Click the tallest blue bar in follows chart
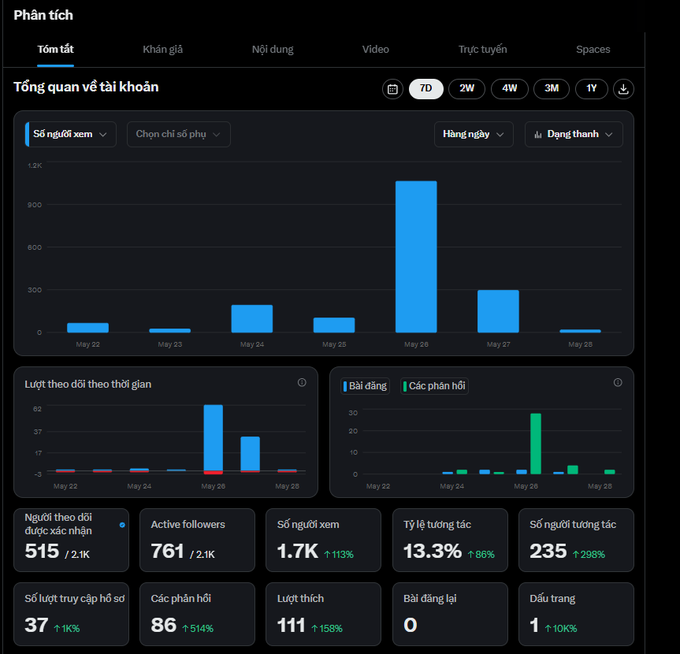This screenshot has height=654, width=680. pyautogui.click(x=213, y=438)
